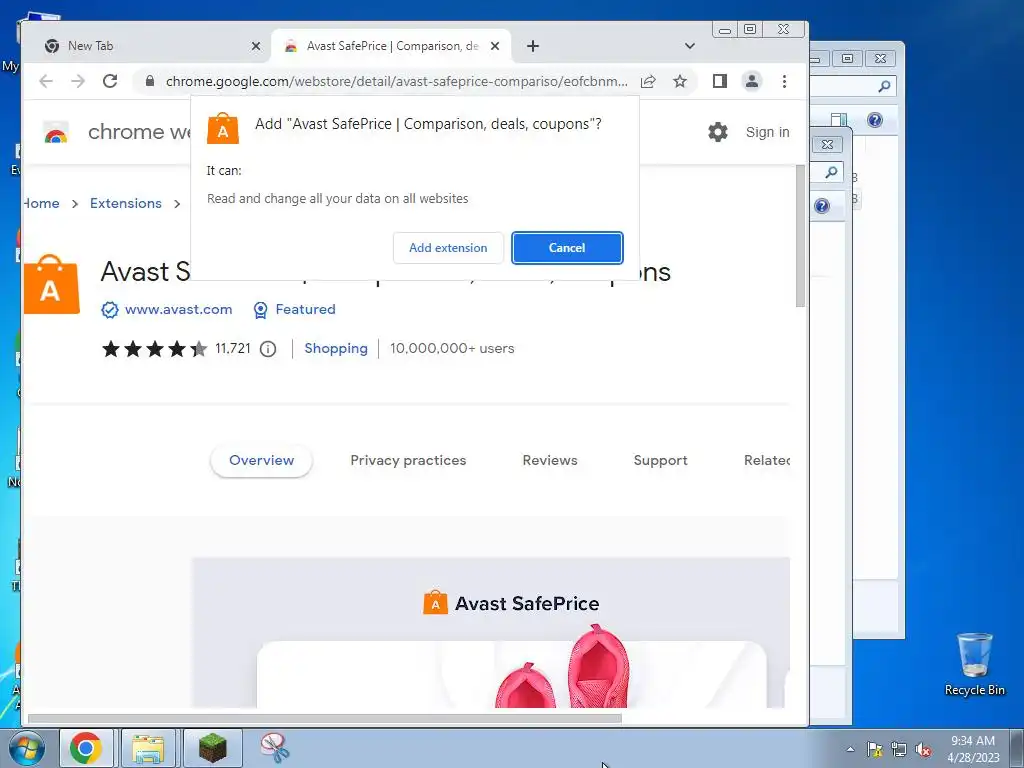Show hidden tray icons arrow
This screenshot has width=1024, height=768.
coord(850,749)
